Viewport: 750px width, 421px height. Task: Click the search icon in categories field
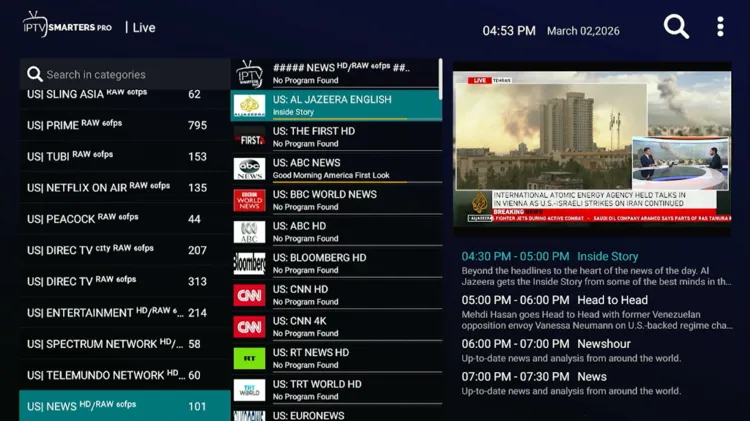pyautogui.click(x=34, y=74)
